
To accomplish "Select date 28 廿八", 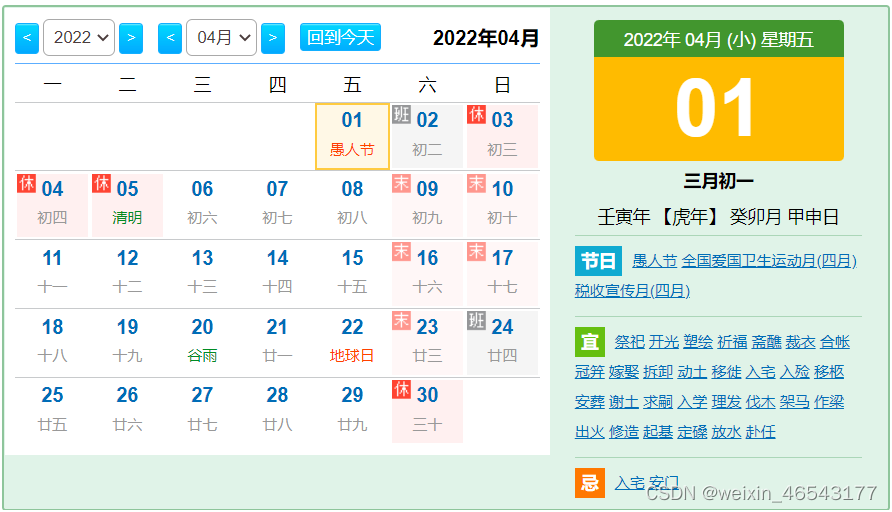I will click(x=277, y=411).
